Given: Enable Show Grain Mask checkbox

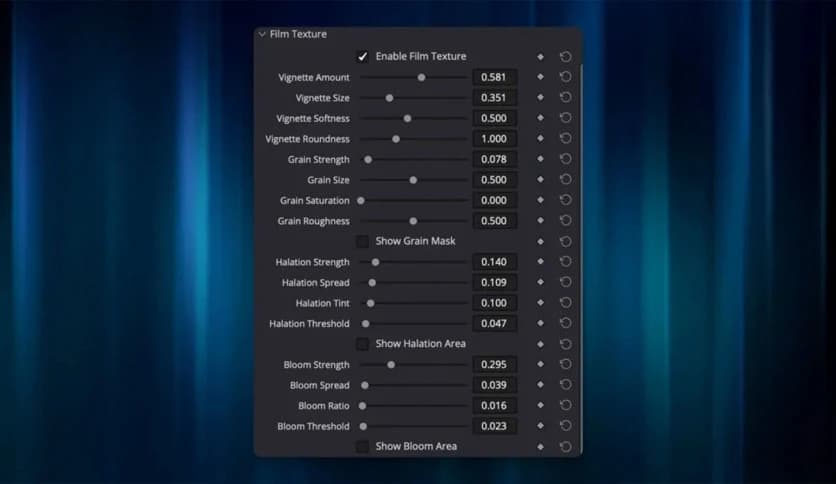Looking at the screenshot, I should coord(363,241).
